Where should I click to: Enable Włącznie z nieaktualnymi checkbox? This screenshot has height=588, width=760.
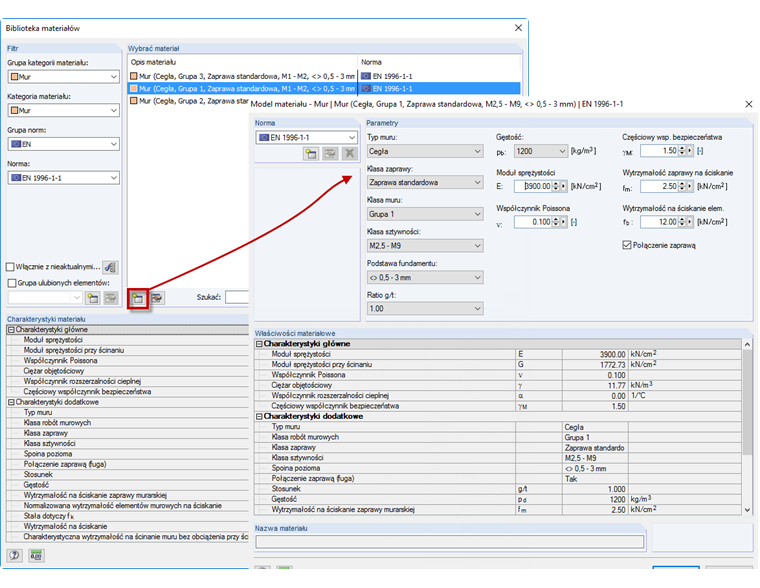point(10,267)
